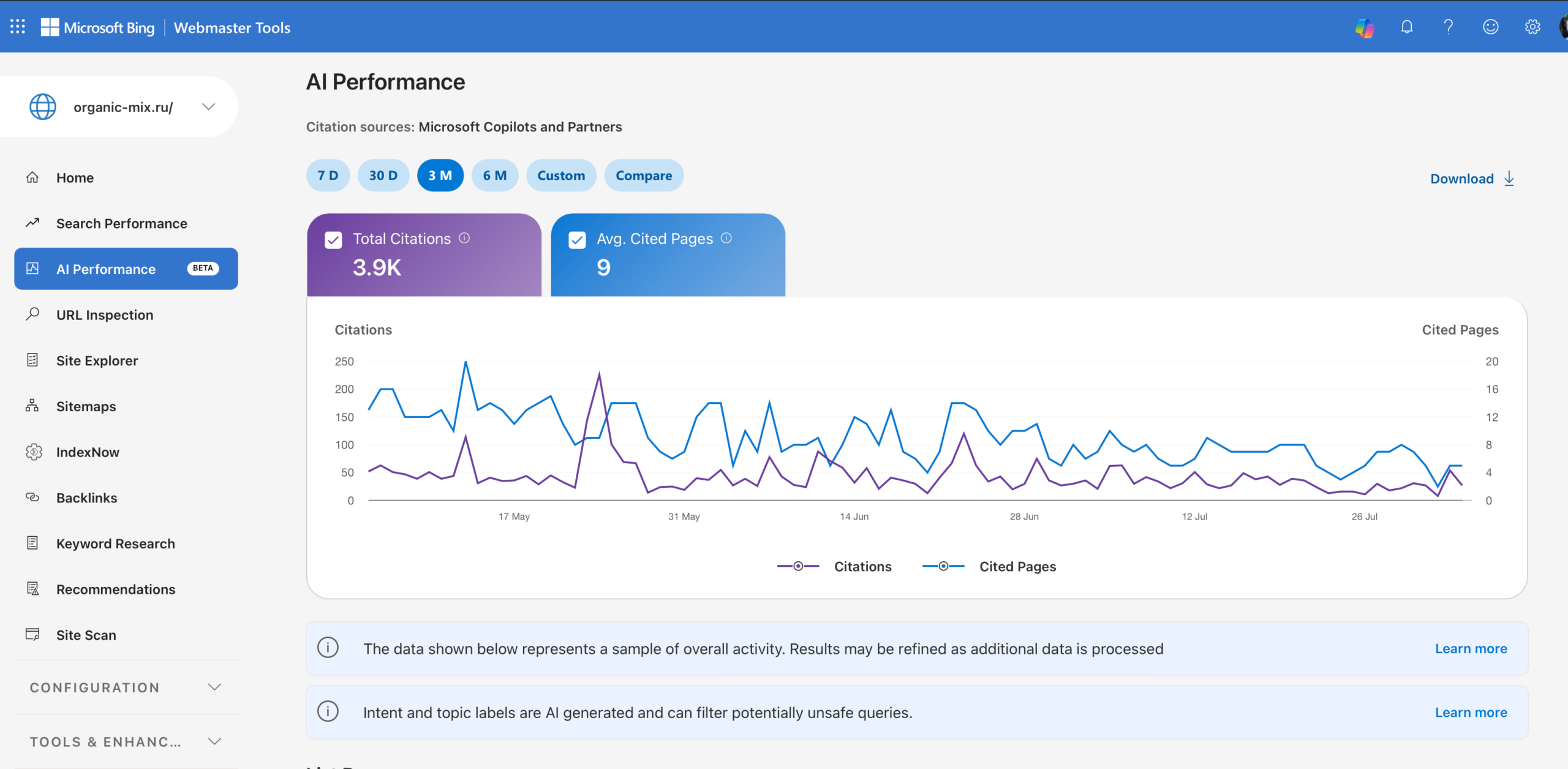
Task: Click Learn more on intent labels notice
Action: coord(1471,712)
